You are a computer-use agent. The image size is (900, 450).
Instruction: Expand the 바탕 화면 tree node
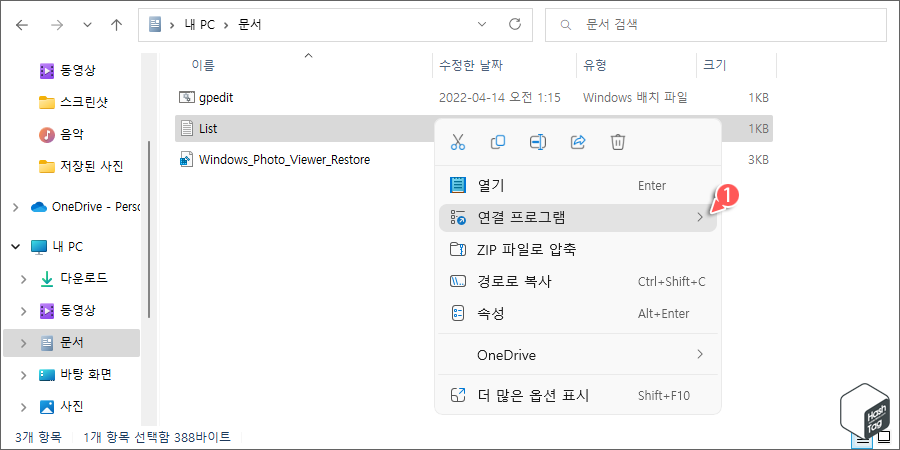(24, 375)
